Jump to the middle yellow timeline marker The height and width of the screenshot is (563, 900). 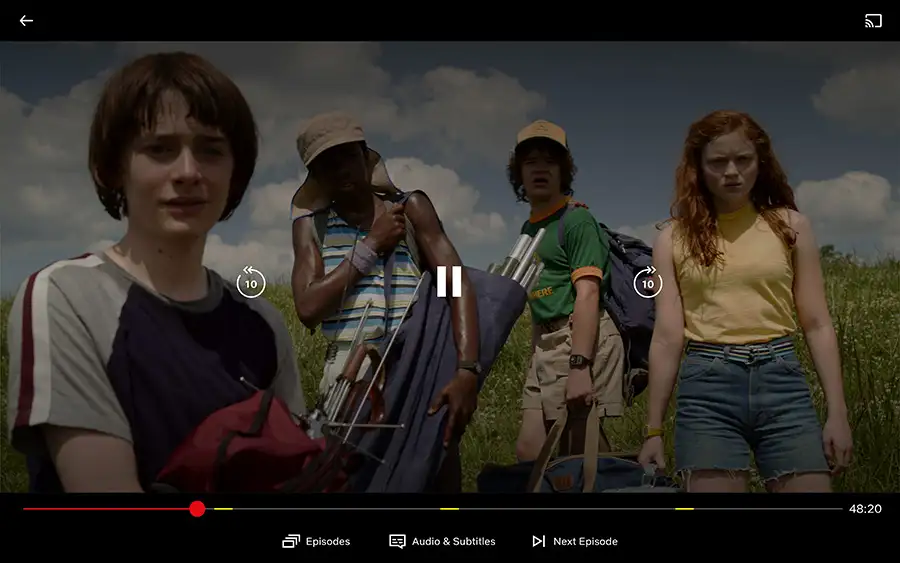(449, 508)
